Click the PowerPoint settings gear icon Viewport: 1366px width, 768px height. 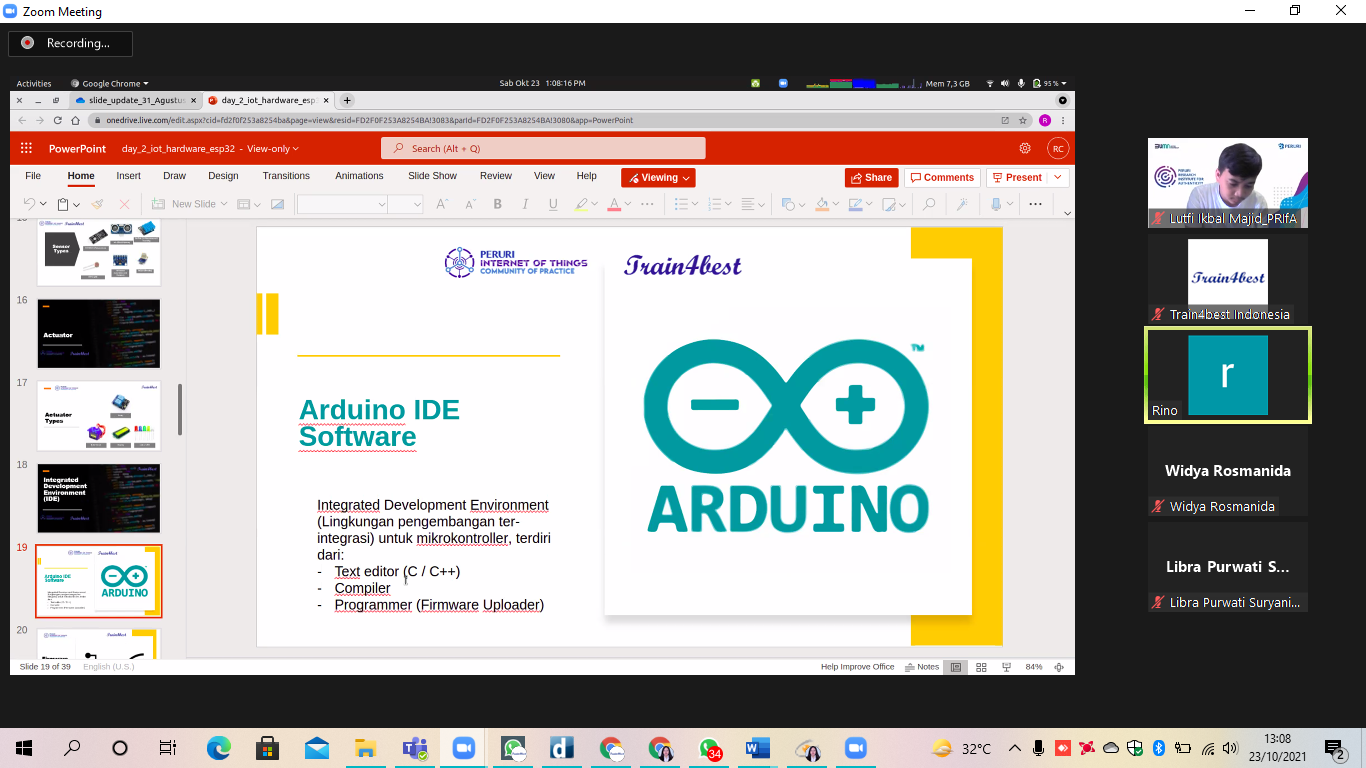click(1025, 148)
